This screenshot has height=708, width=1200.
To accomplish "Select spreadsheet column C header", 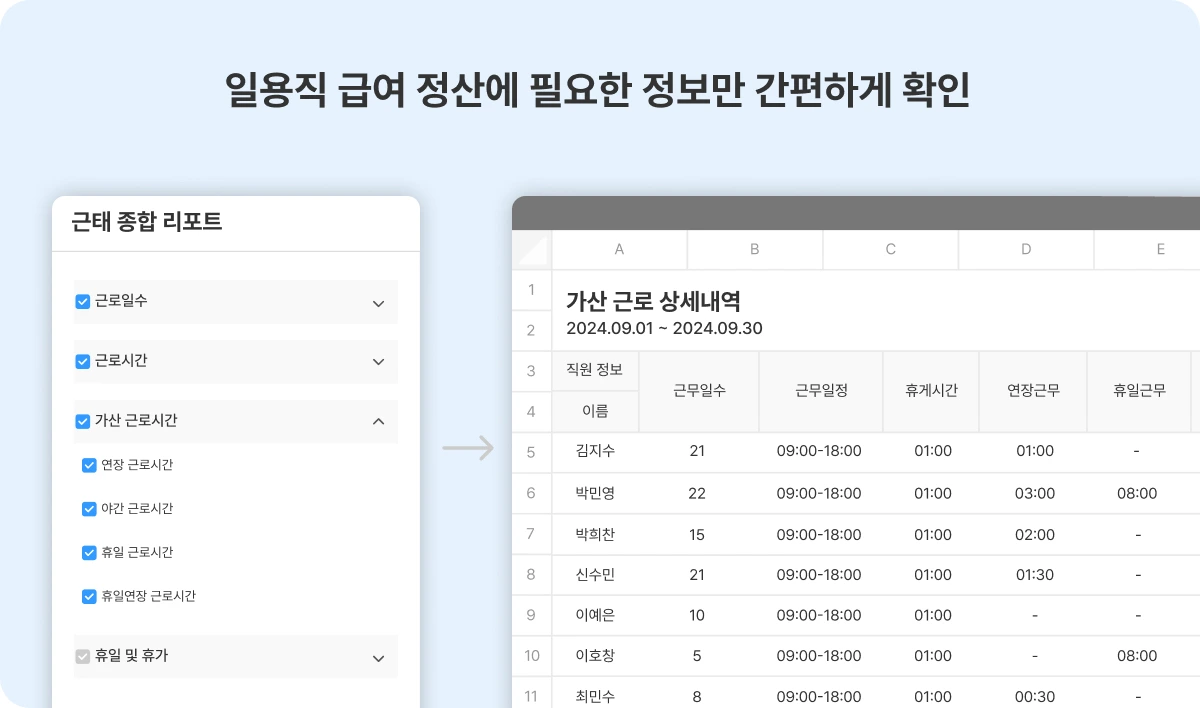I will coord(889,249).
